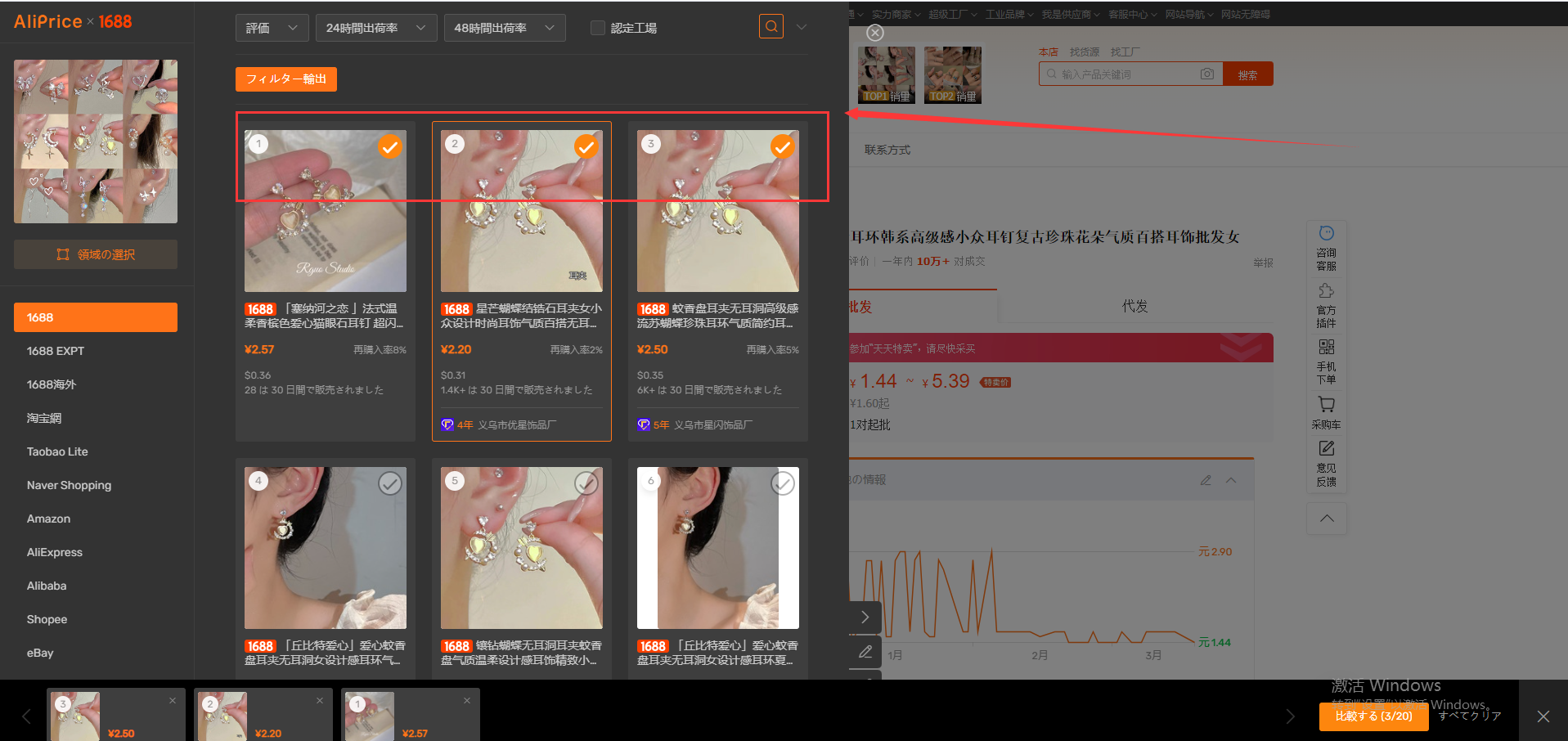The height and width of the screenshot is (741, 1568).
Task: Open the 工业品牌 dropdown menu
Action: tap(1009, 14)
